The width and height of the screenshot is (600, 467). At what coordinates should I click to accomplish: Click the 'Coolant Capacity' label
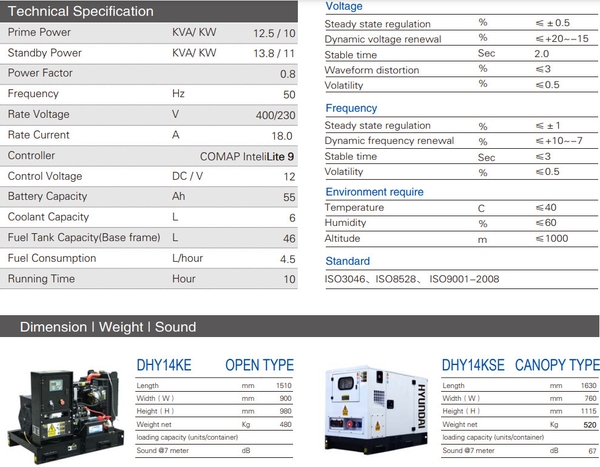(x=48, y=217)
